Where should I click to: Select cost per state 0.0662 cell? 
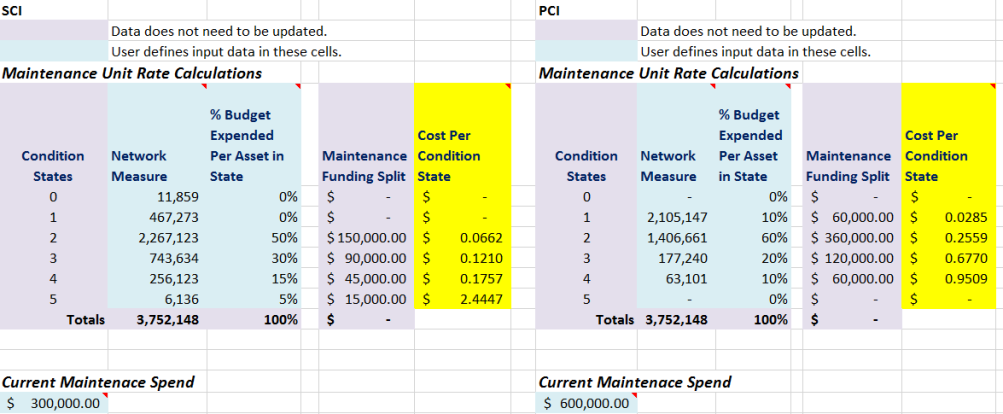click(x=462, y=237)
